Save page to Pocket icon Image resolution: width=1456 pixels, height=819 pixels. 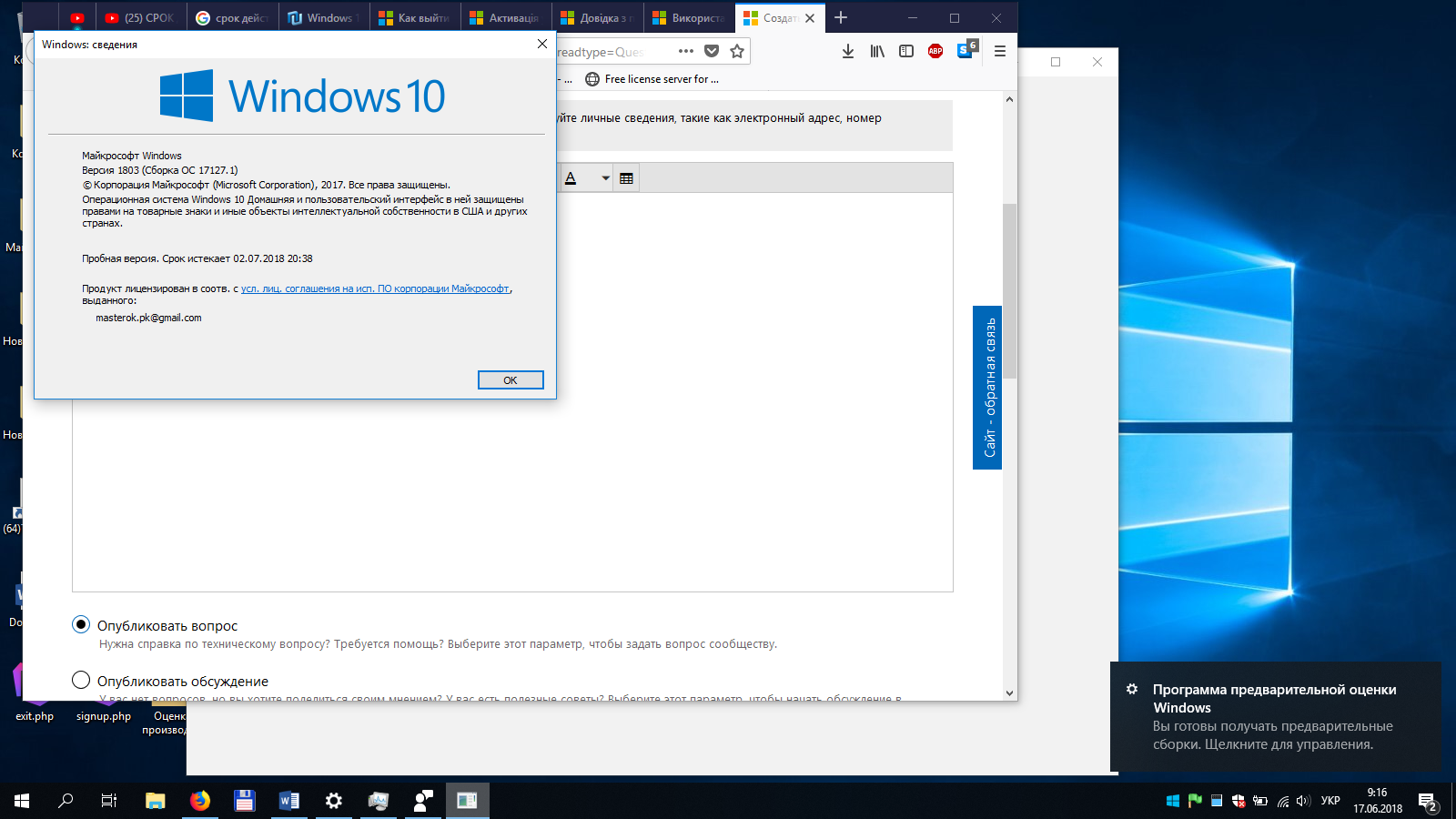pos(712,51)
